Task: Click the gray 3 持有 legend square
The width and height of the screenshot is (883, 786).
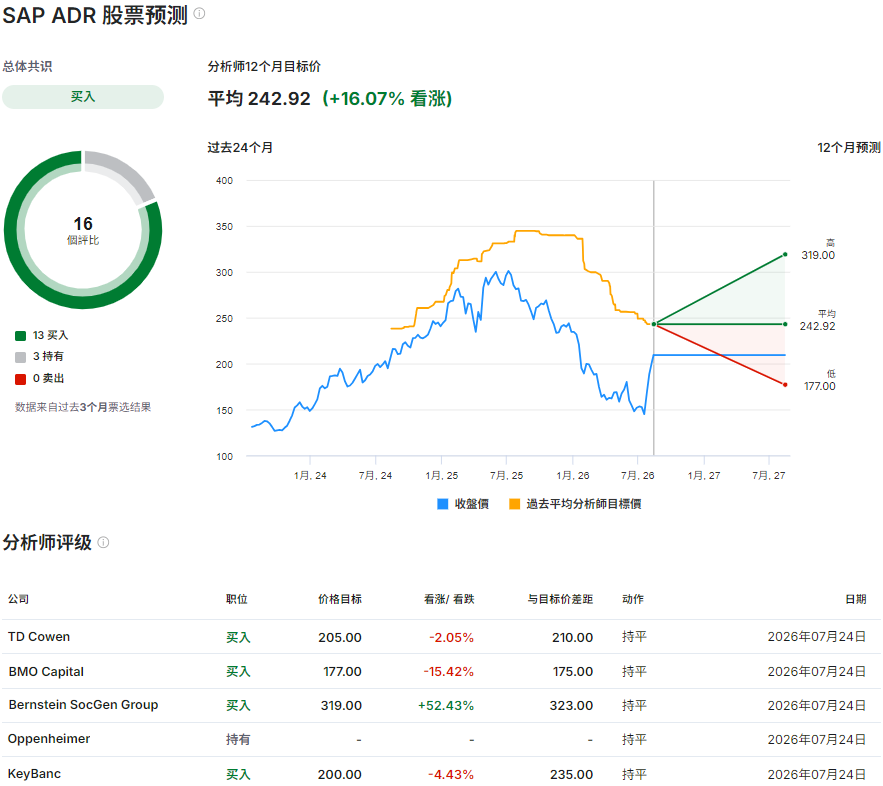Action: (x=20, y=357)
